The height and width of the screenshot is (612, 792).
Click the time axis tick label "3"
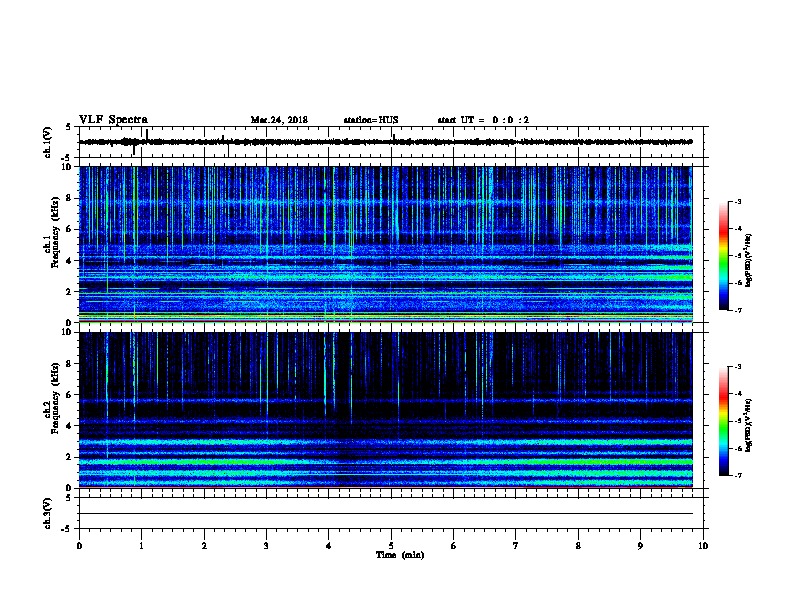(266, 545)
